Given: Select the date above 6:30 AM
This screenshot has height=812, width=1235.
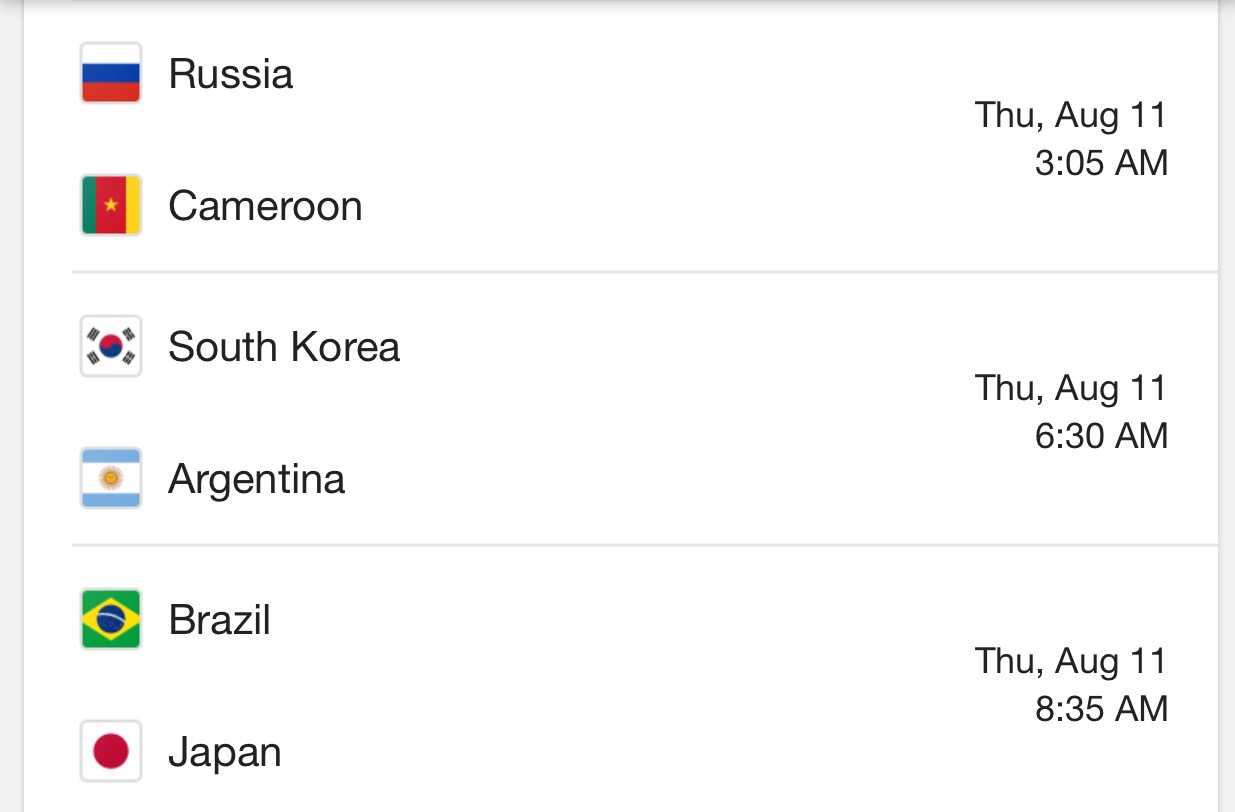Looking at the screenshot, I should pyautogui.click(x=1071, y=388).
